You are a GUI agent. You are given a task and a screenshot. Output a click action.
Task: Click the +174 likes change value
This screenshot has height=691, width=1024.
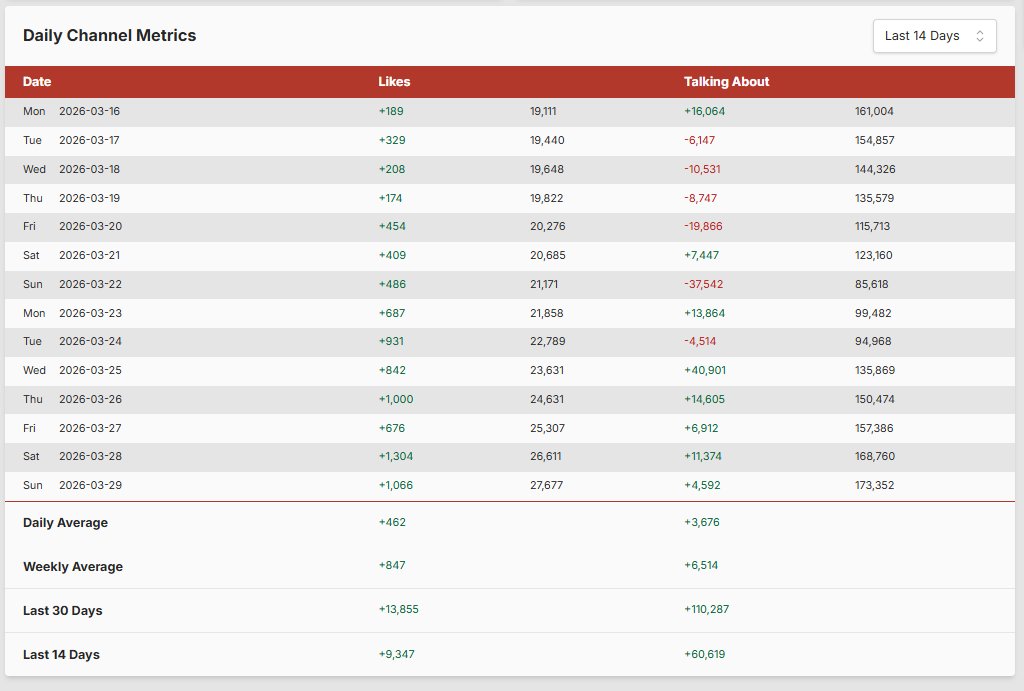391,198
